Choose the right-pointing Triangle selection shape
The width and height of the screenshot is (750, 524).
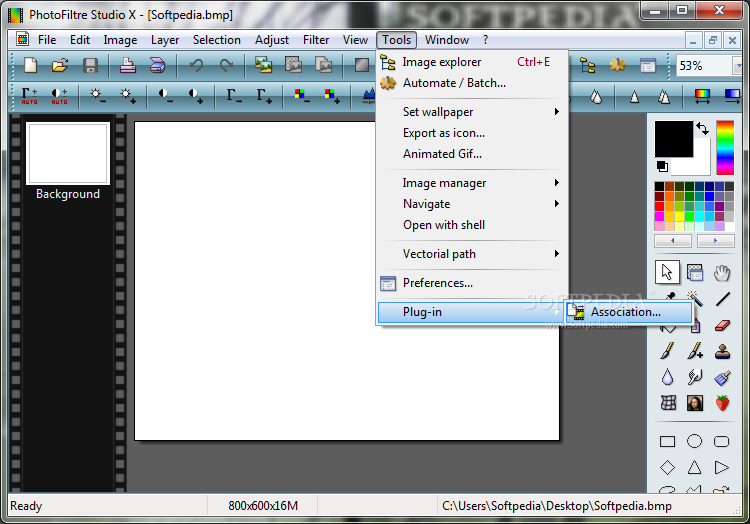[721, 467]
